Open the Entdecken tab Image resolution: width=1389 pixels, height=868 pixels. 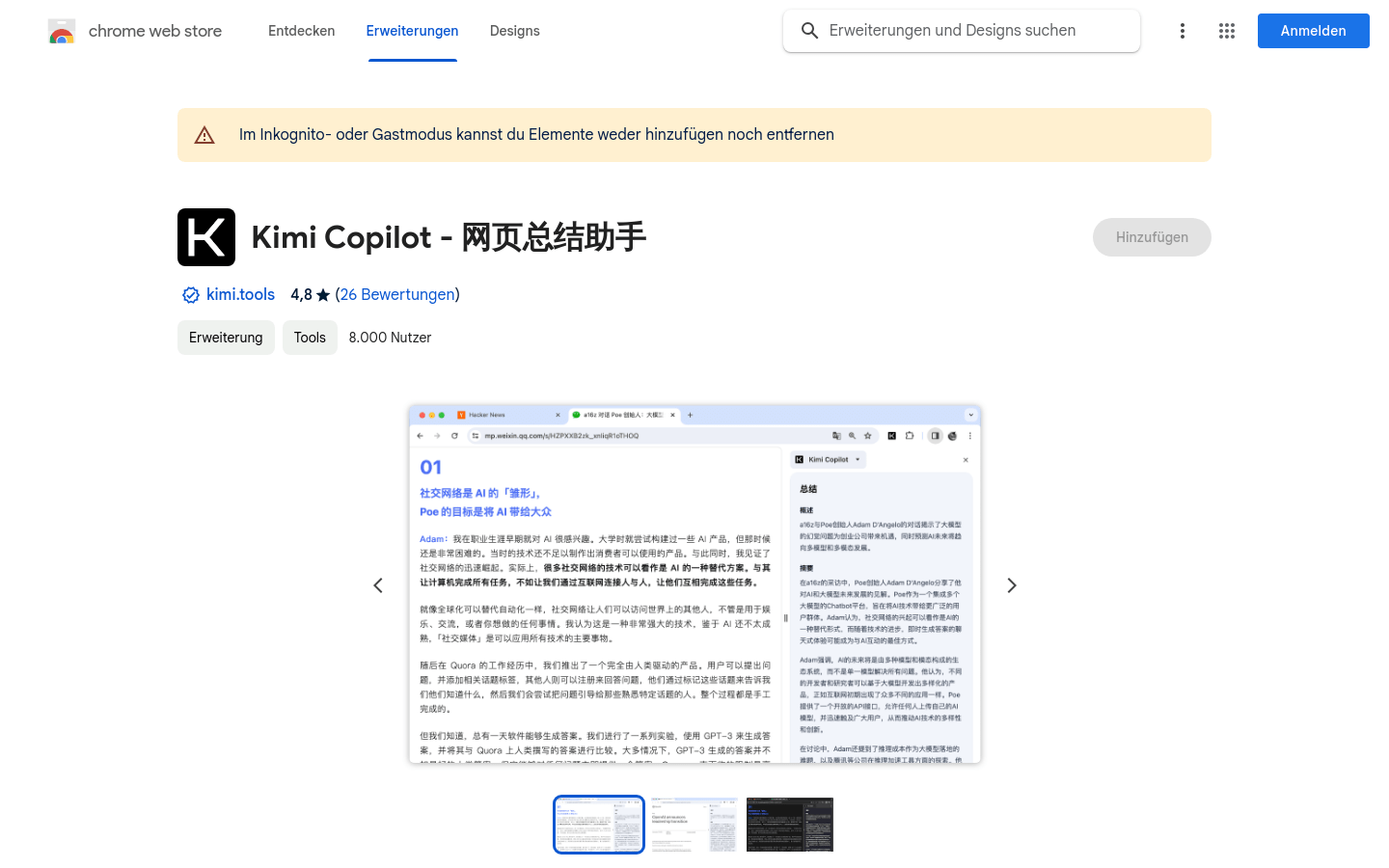point(302,31)
